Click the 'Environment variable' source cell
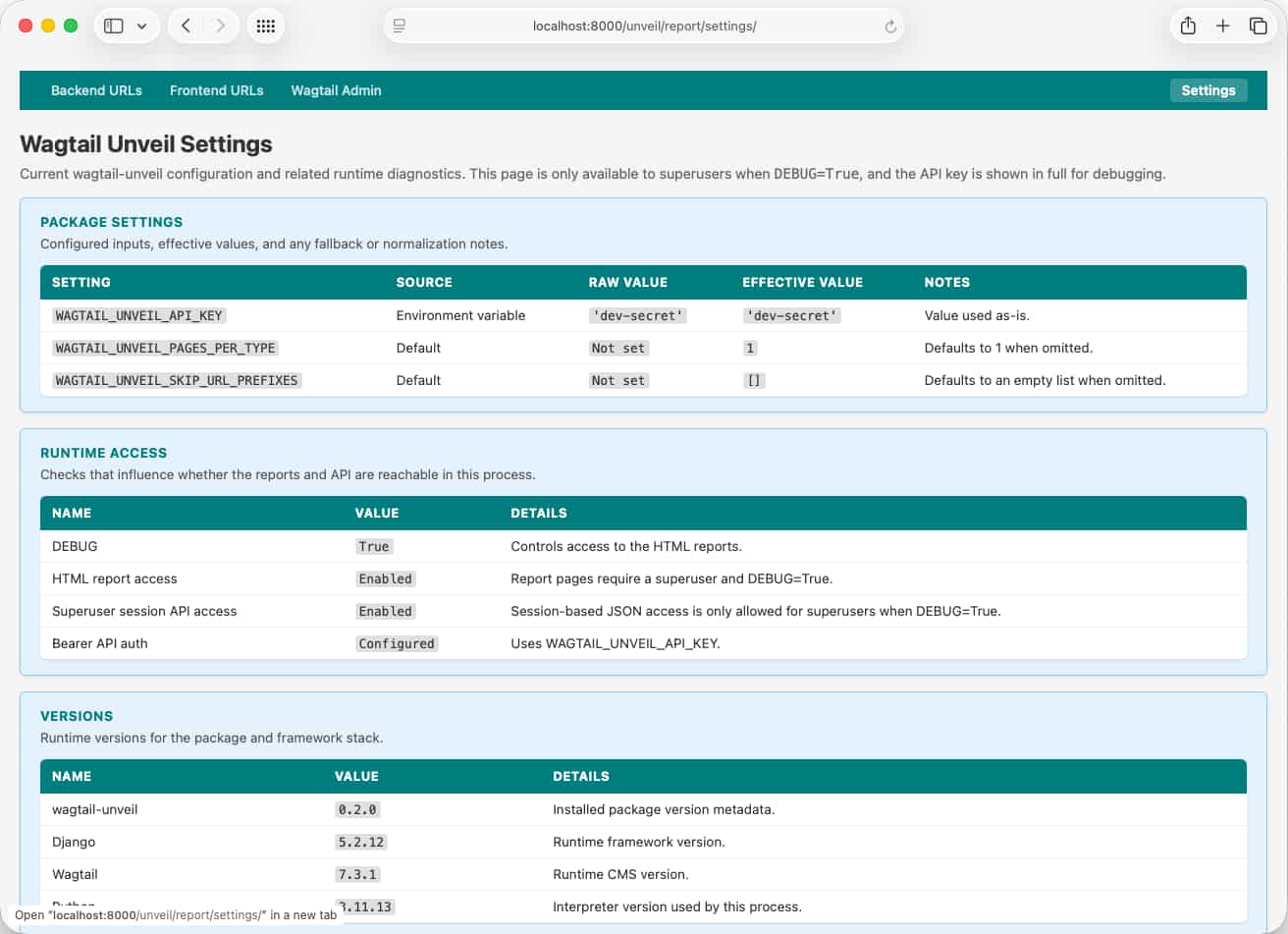The height and width of the screenshot is (934, 1288). click(460, 315)
